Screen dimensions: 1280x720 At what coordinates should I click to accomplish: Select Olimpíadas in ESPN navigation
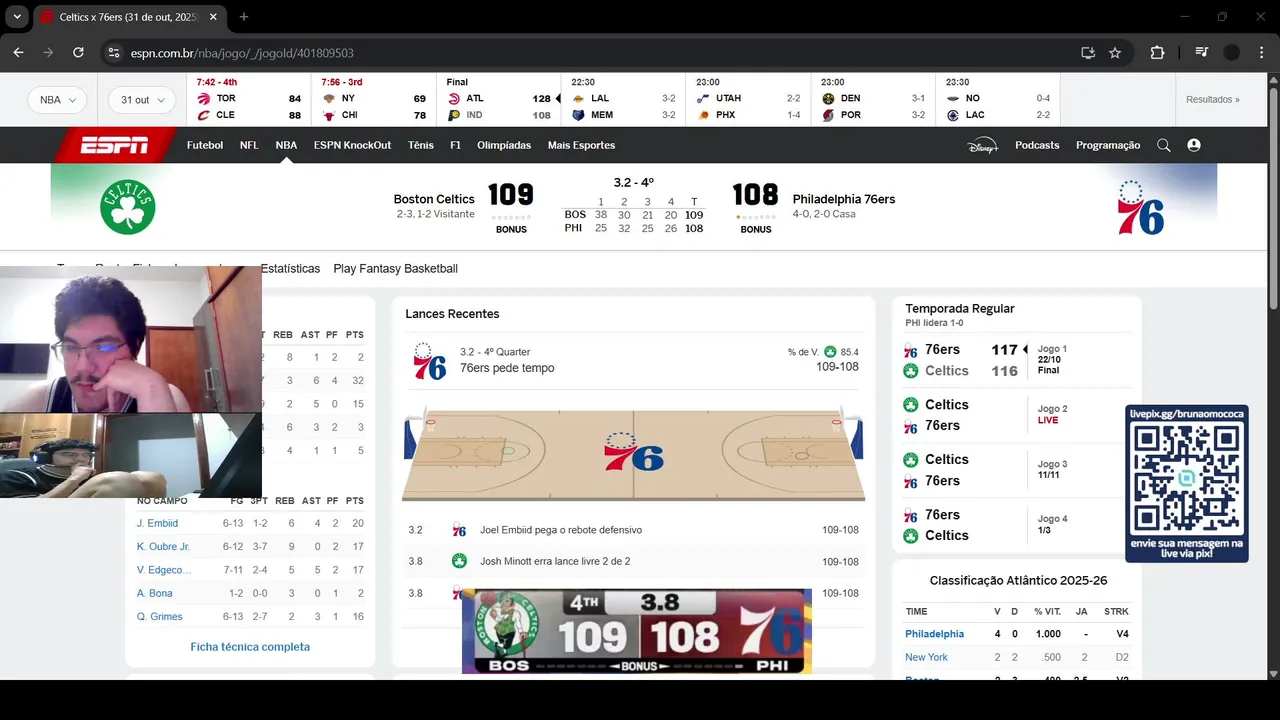pyautogui.click(x=504, y=145)
